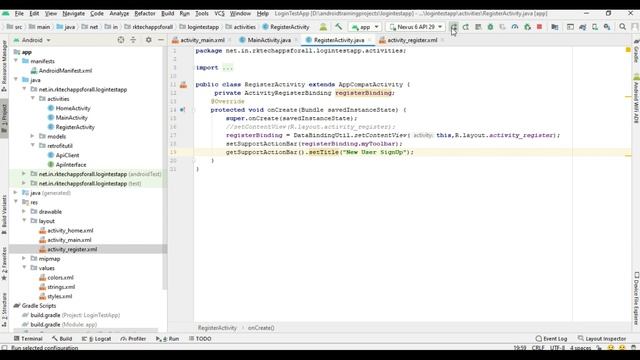
Task: Toggle the Logcat tool window
Action: coord(96,339)
